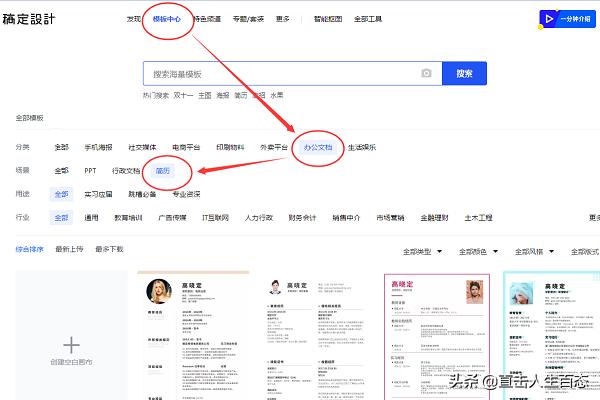Open the 全部工具 nav item
600x400 pixels.
368,19
